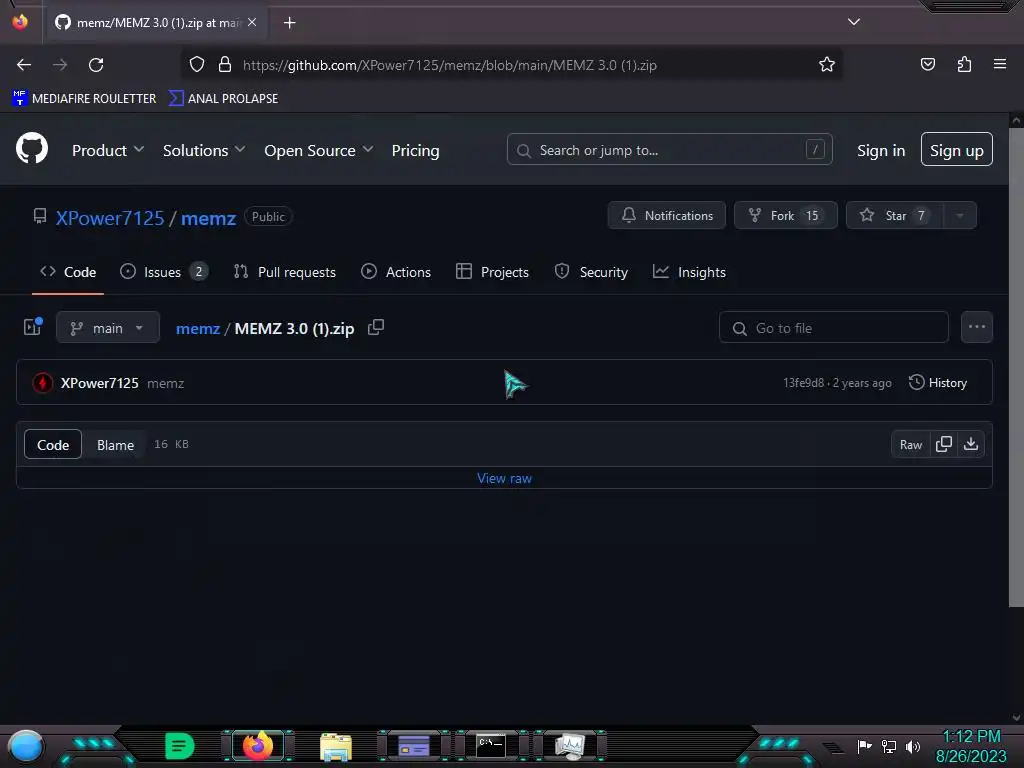Open commit 13fe9d8 link
Image resolution: width=1024 pixels, height=768 pixels.
coord(803,383)
